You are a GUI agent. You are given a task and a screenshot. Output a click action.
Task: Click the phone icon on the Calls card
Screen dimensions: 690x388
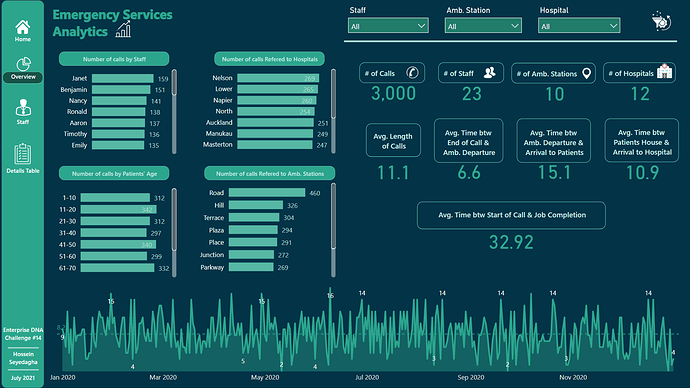coord(412,72)
